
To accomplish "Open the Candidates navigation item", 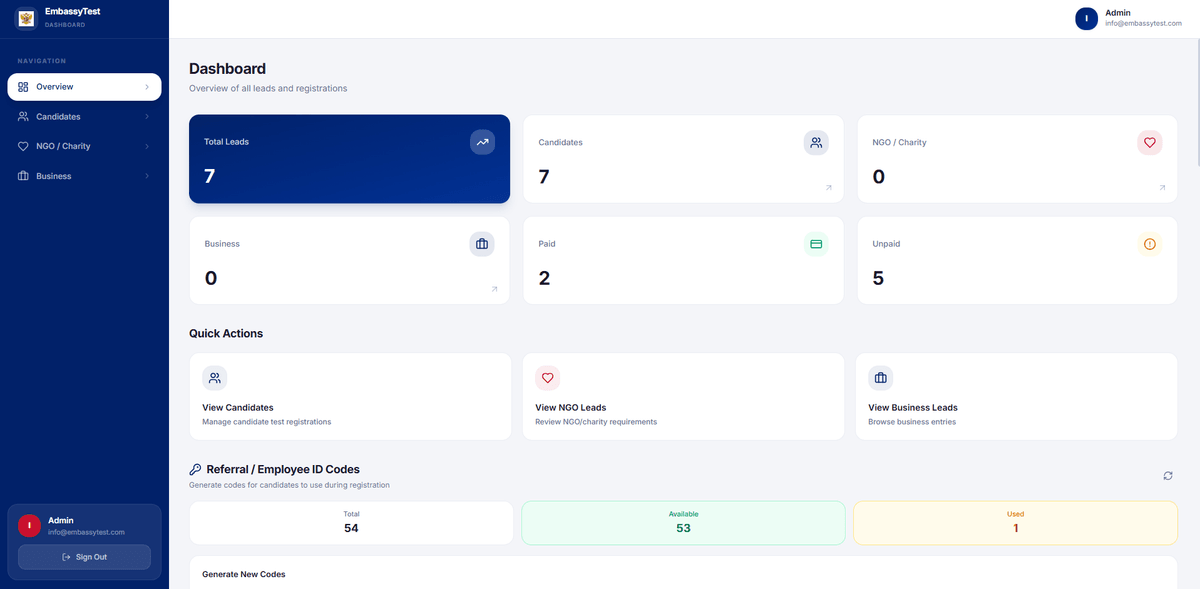I will point(58,117).
